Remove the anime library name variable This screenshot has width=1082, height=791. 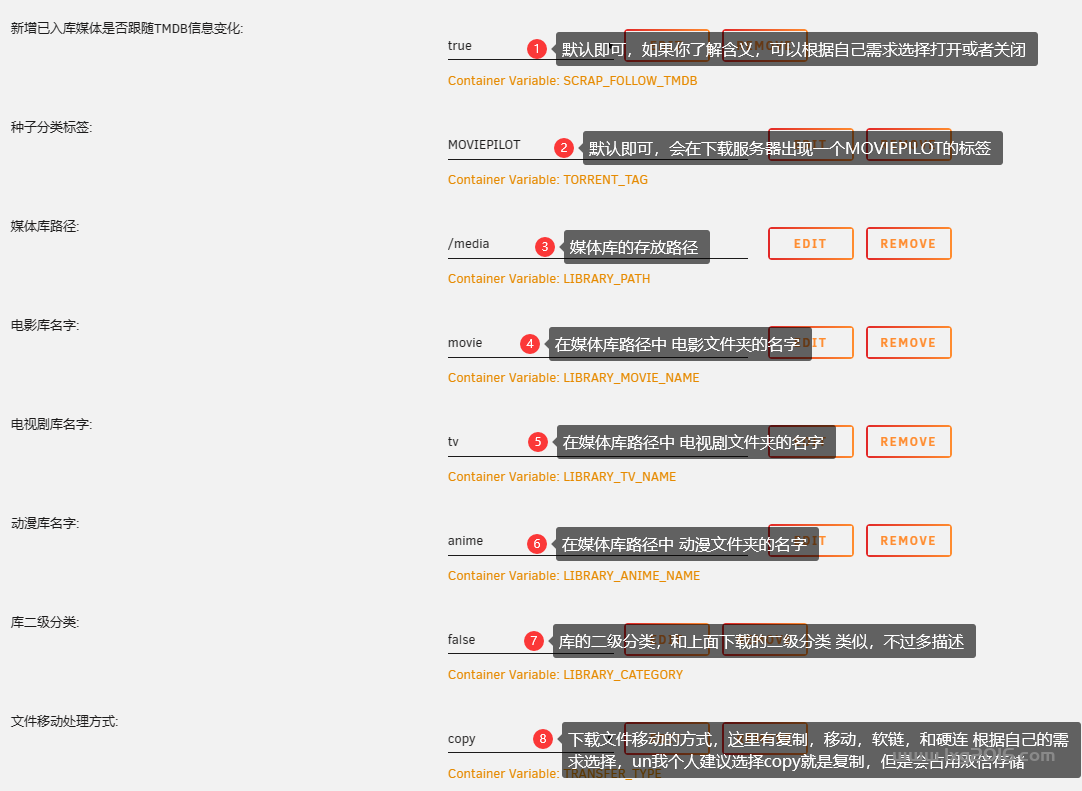click(x=909, y=540)
